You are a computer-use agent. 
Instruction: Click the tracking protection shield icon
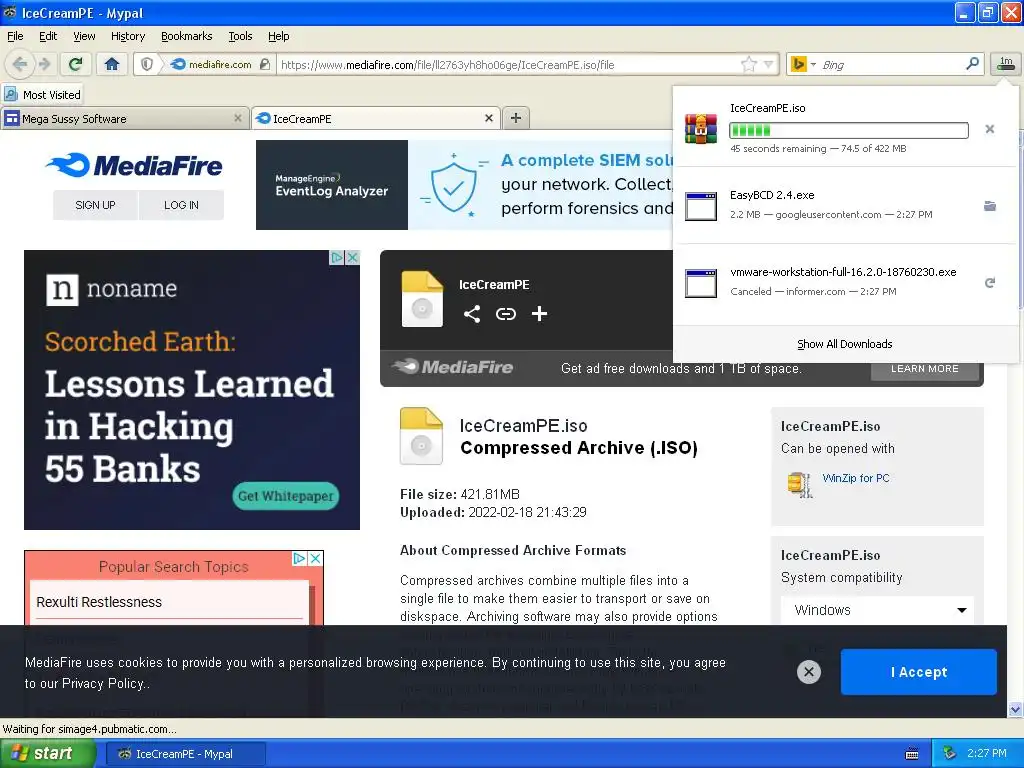coord(147,64)
